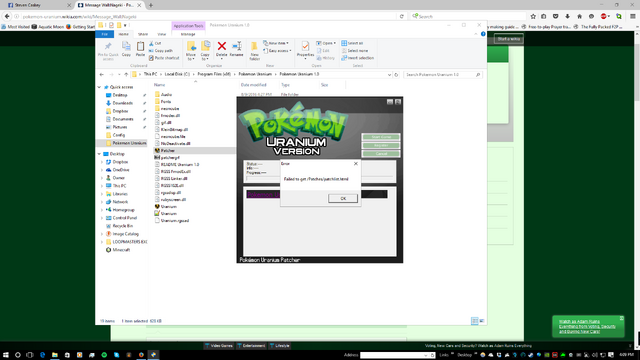Close the Error dialog with X
The height and width of the screenshot is (360, 640).
pos(356,163)
